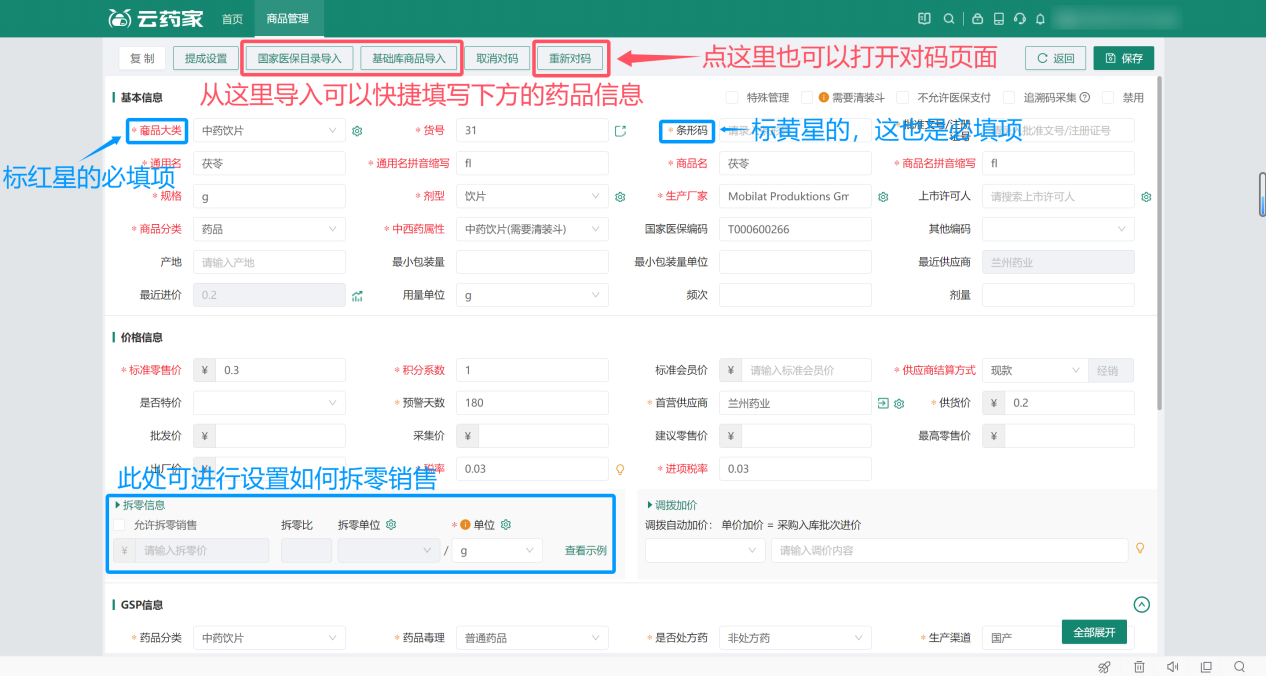Viewport: 1266px width, 676px height.
Task: Click the 复制 button
Action: tap(142, 59)
